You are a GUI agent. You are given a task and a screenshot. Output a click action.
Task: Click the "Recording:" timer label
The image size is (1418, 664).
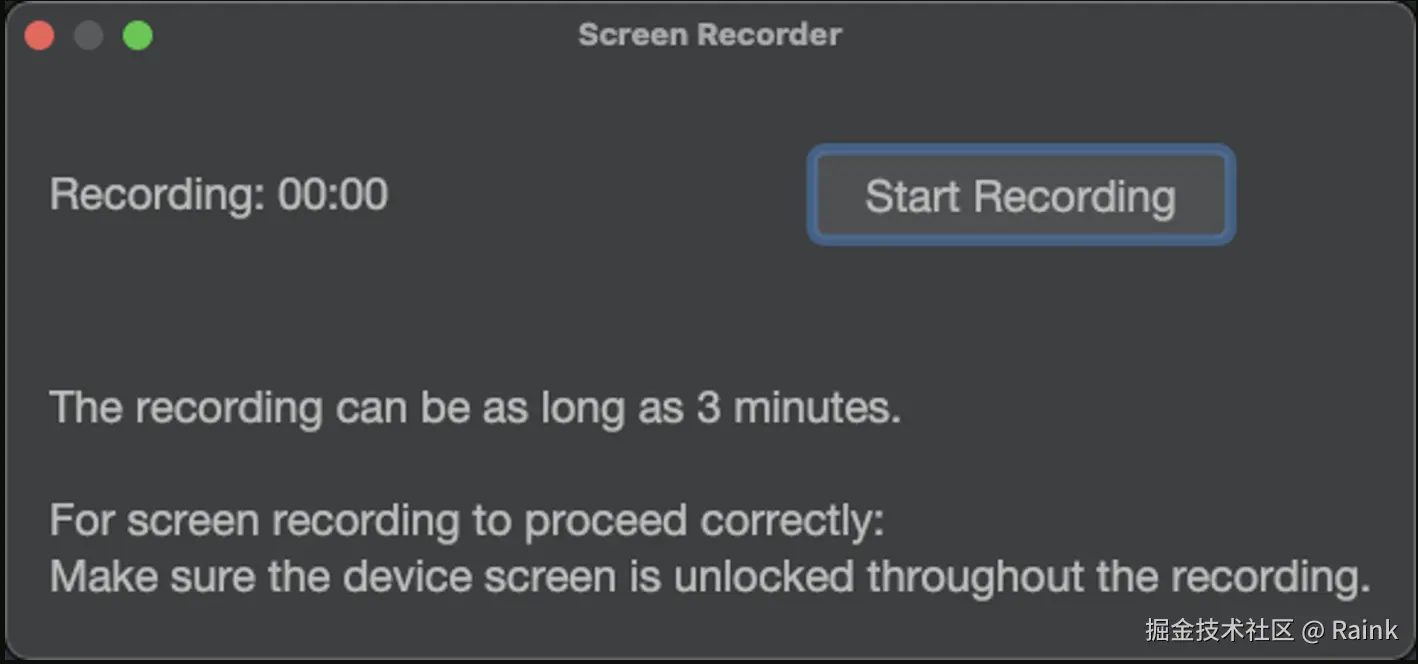[x=157, y=194]
